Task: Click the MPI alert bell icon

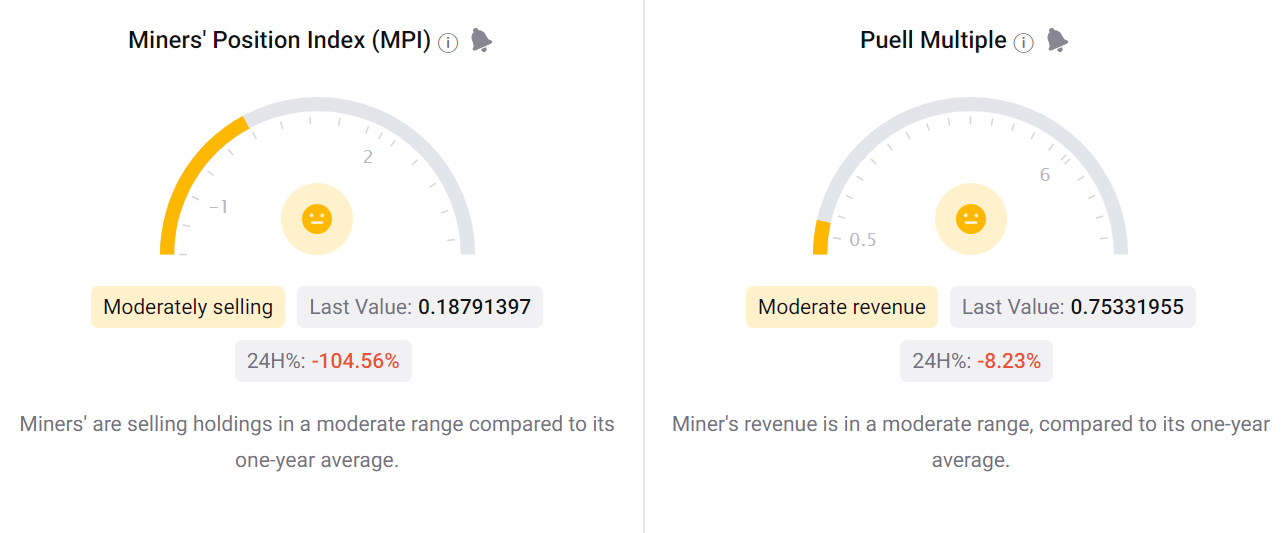Action: click(481, 40)
